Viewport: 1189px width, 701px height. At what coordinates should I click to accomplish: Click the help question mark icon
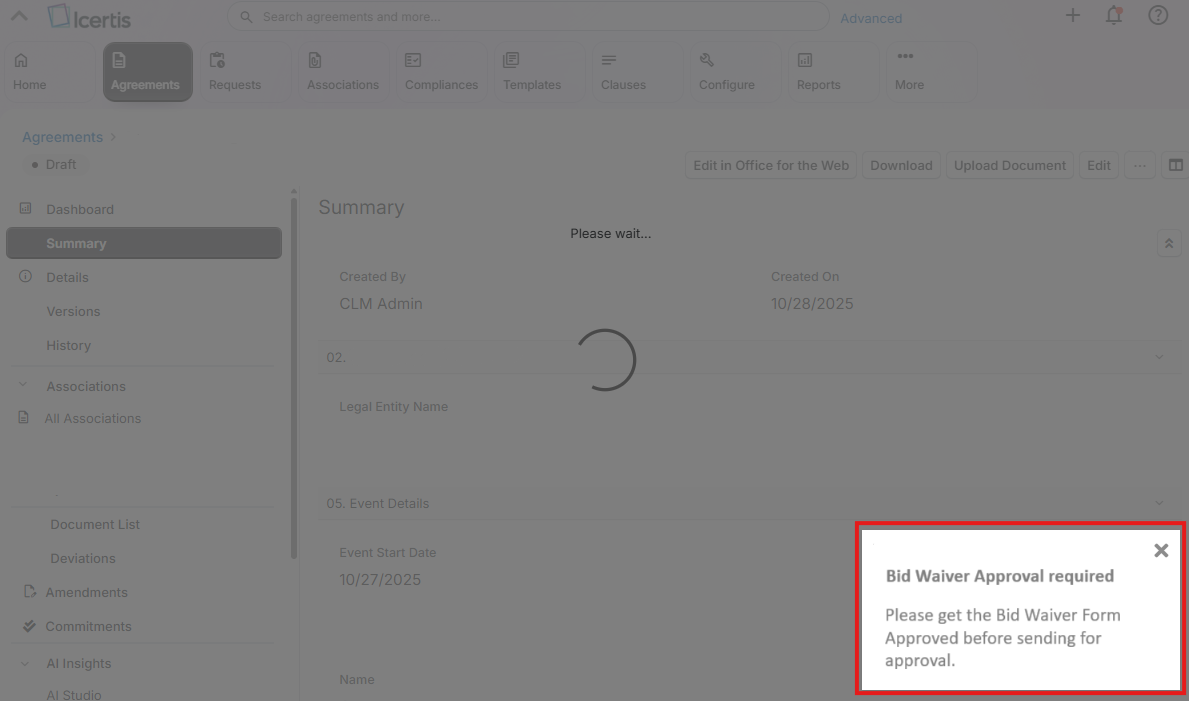(1158, 16)
